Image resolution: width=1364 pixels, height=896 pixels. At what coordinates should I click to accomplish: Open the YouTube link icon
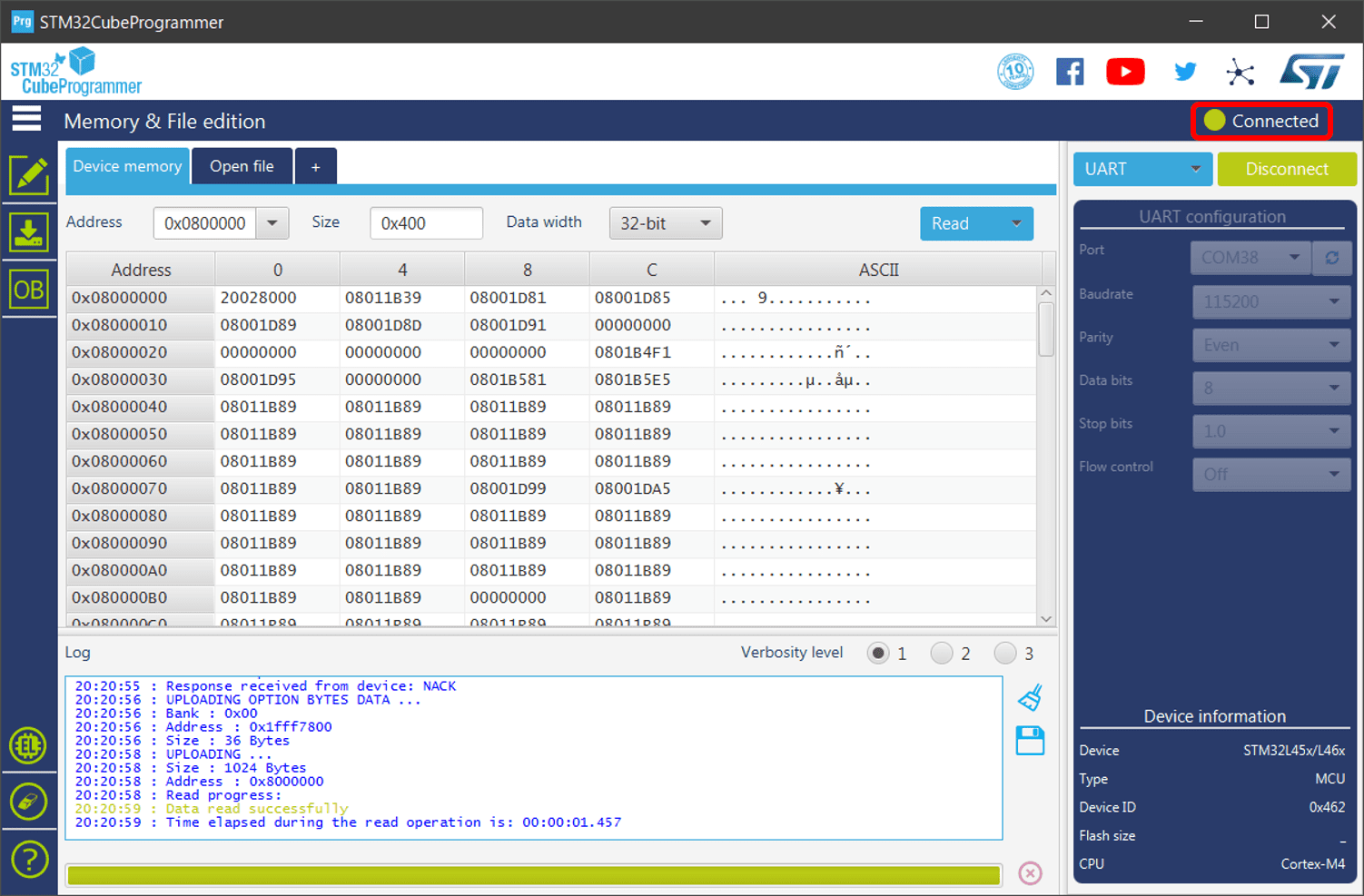point(1125,72)
